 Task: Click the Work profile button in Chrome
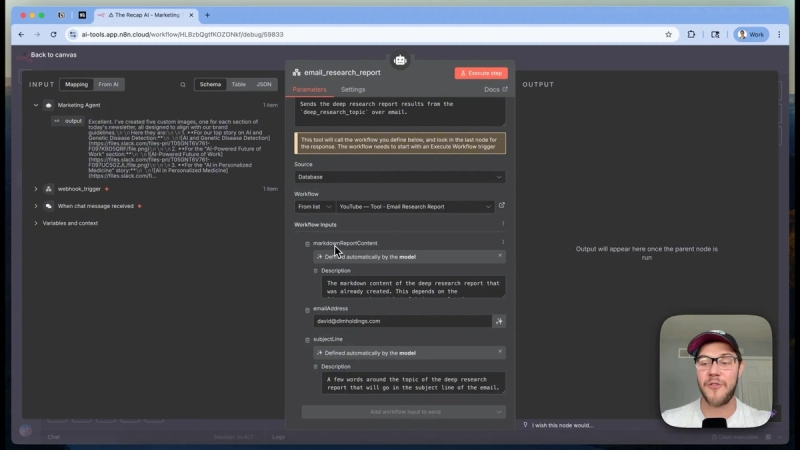pyautogui.click(x=751, y=34)
